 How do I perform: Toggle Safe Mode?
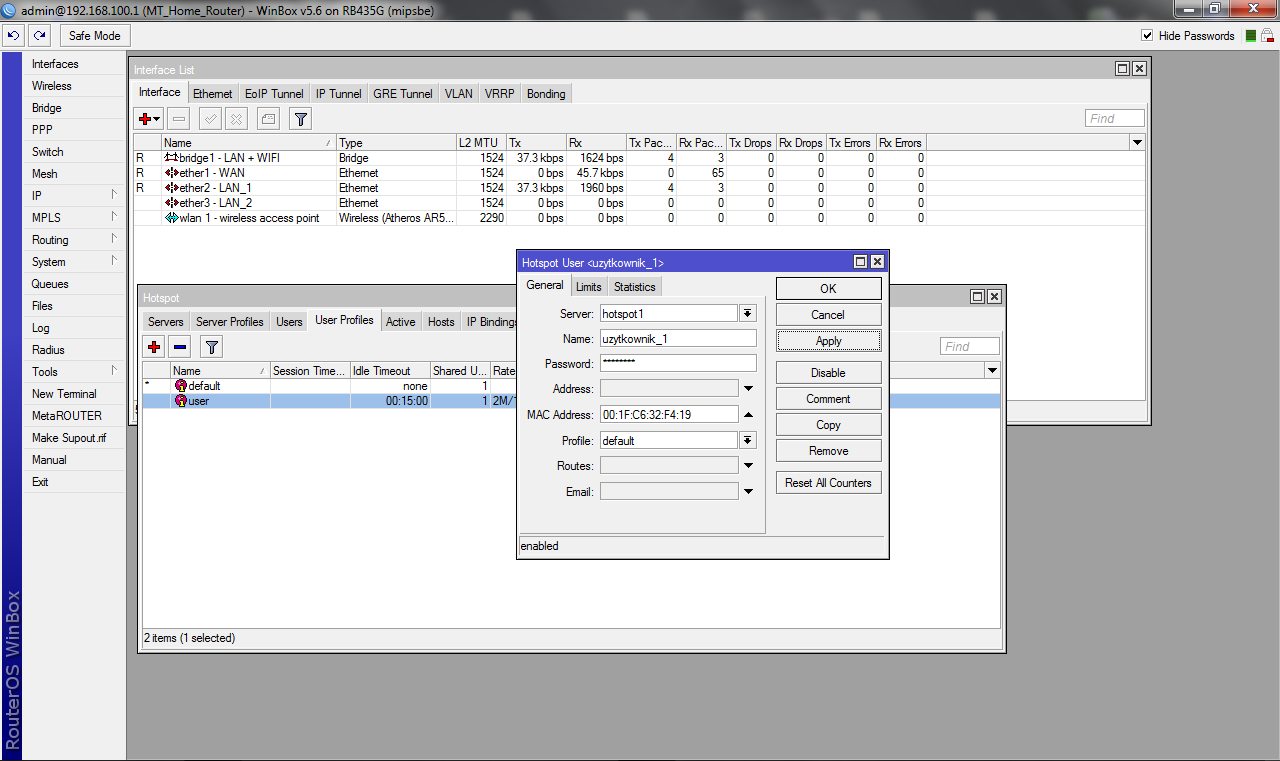tap(95, 36)
